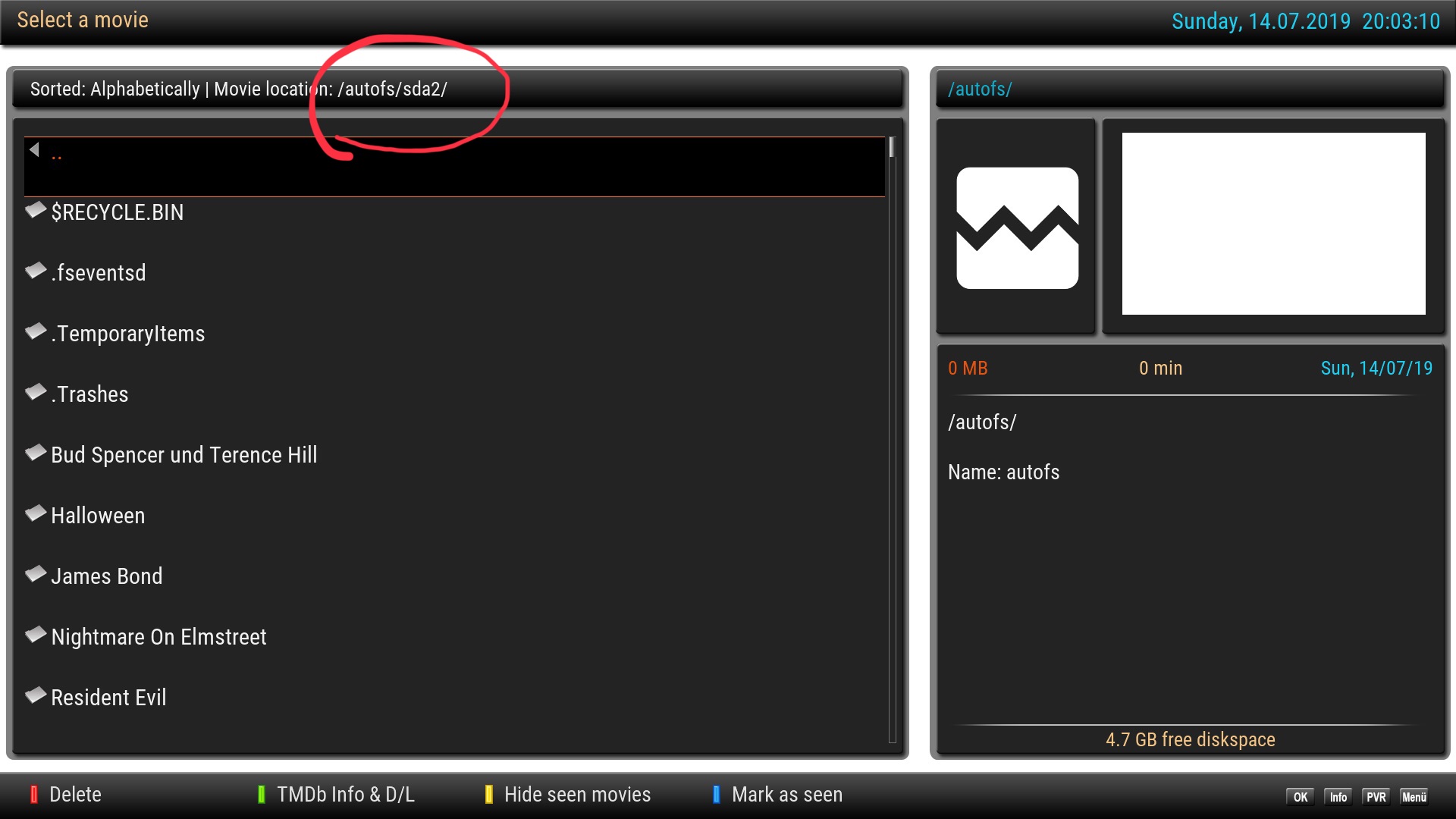The height and width of the screenshot is (819, 1456).
Task: Click the movie list scrollbar handle
Action: point(892,147)
